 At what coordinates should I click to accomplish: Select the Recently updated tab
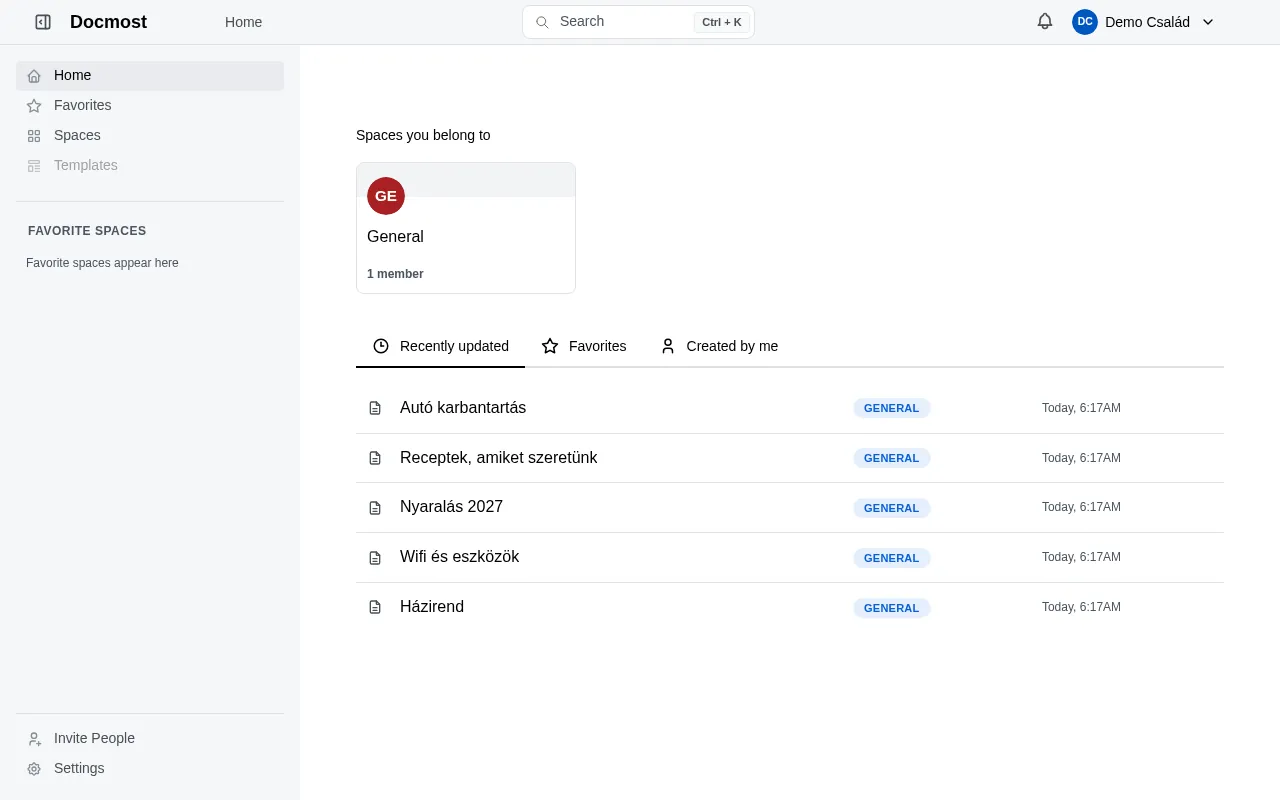(440, 346)
